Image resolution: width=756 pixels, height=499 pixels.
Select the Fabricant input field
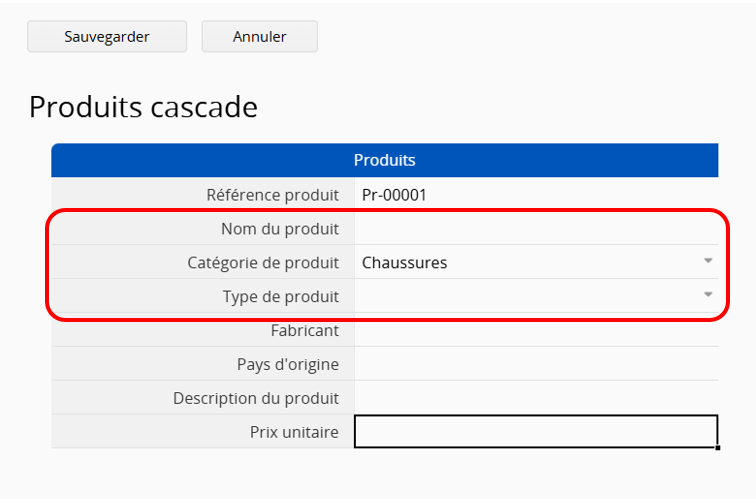(x=536, y=330)
